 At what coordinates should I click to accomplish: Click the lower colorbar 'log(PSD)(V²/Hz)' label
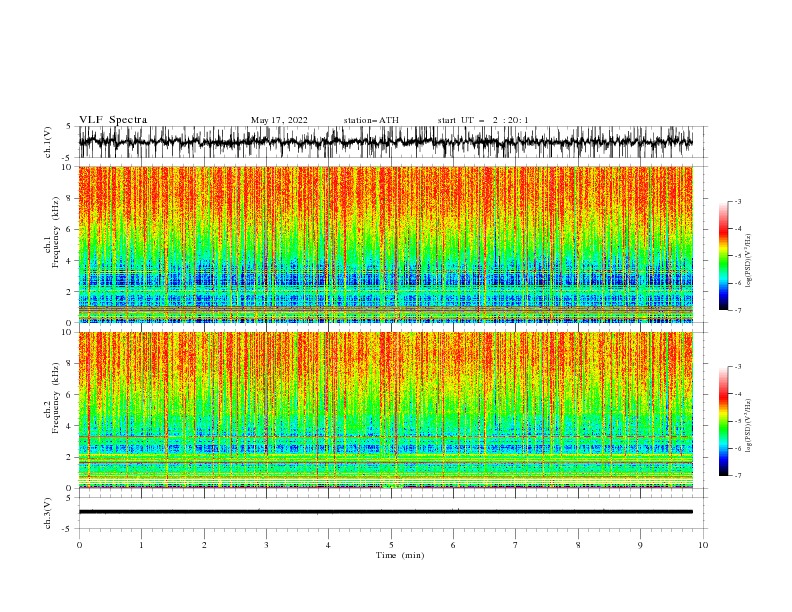coord(749,426)
